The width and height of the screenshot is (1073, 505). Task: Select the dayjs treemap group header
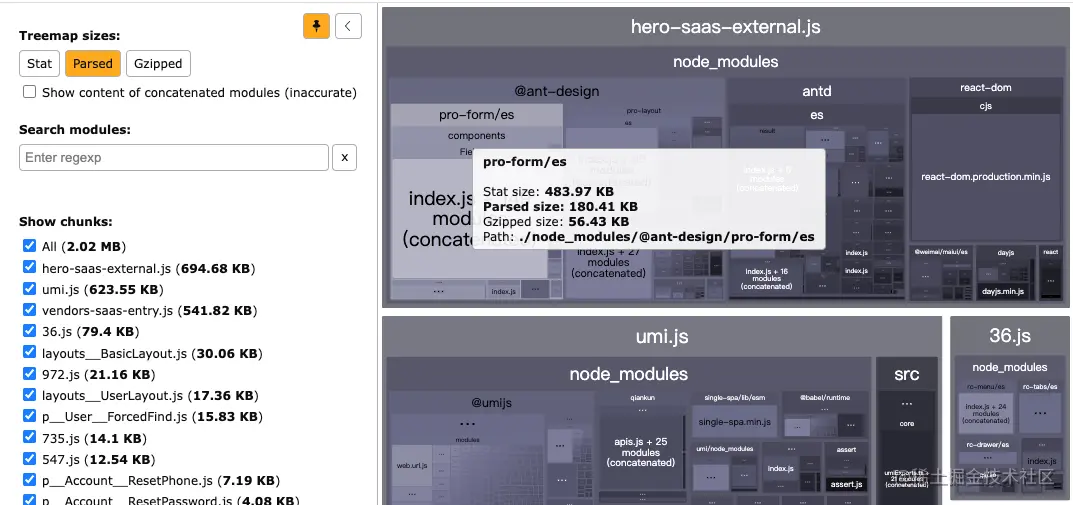[1005, 252]
